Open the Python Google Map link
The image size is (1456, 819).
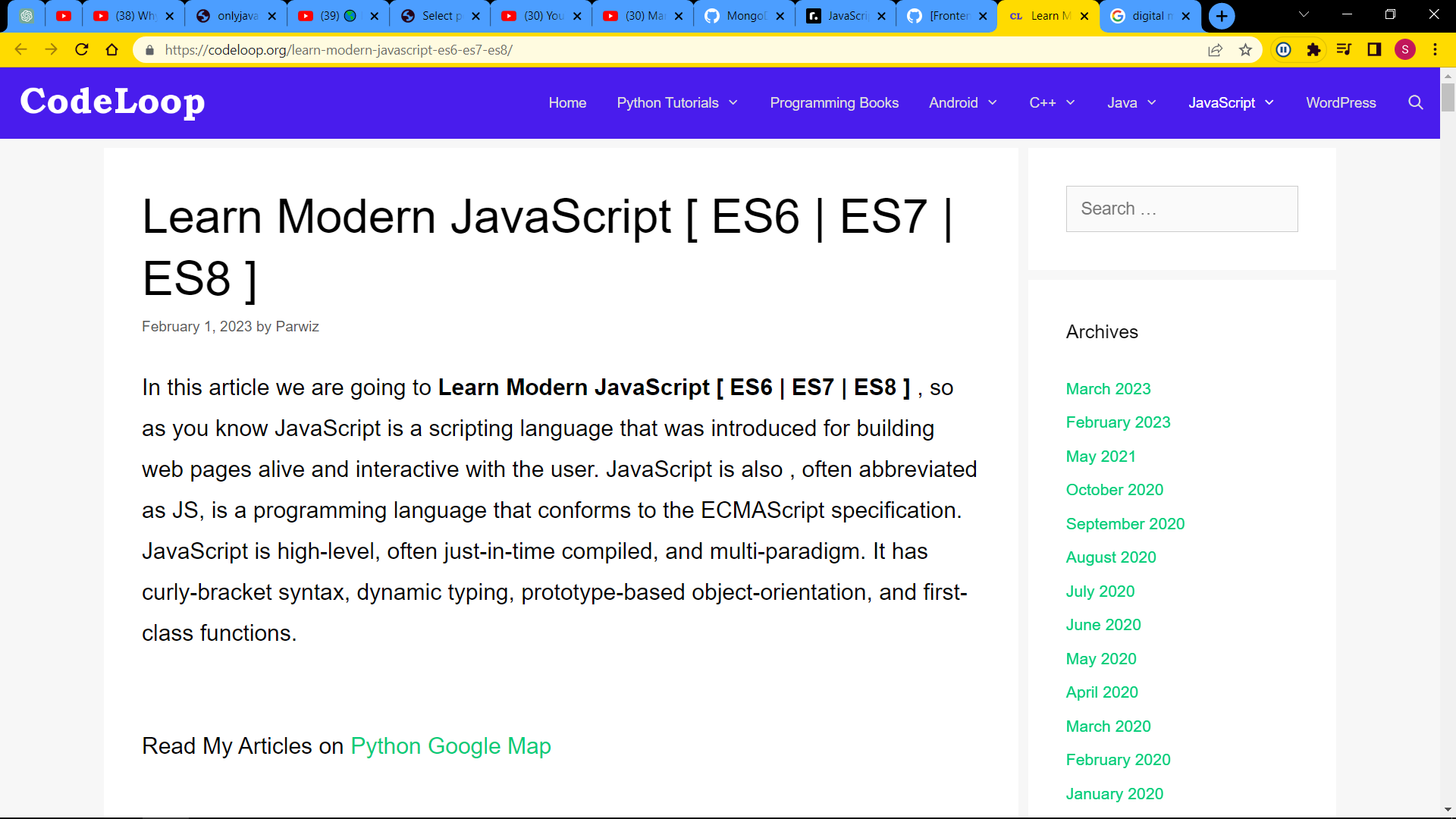pos(450,745)
